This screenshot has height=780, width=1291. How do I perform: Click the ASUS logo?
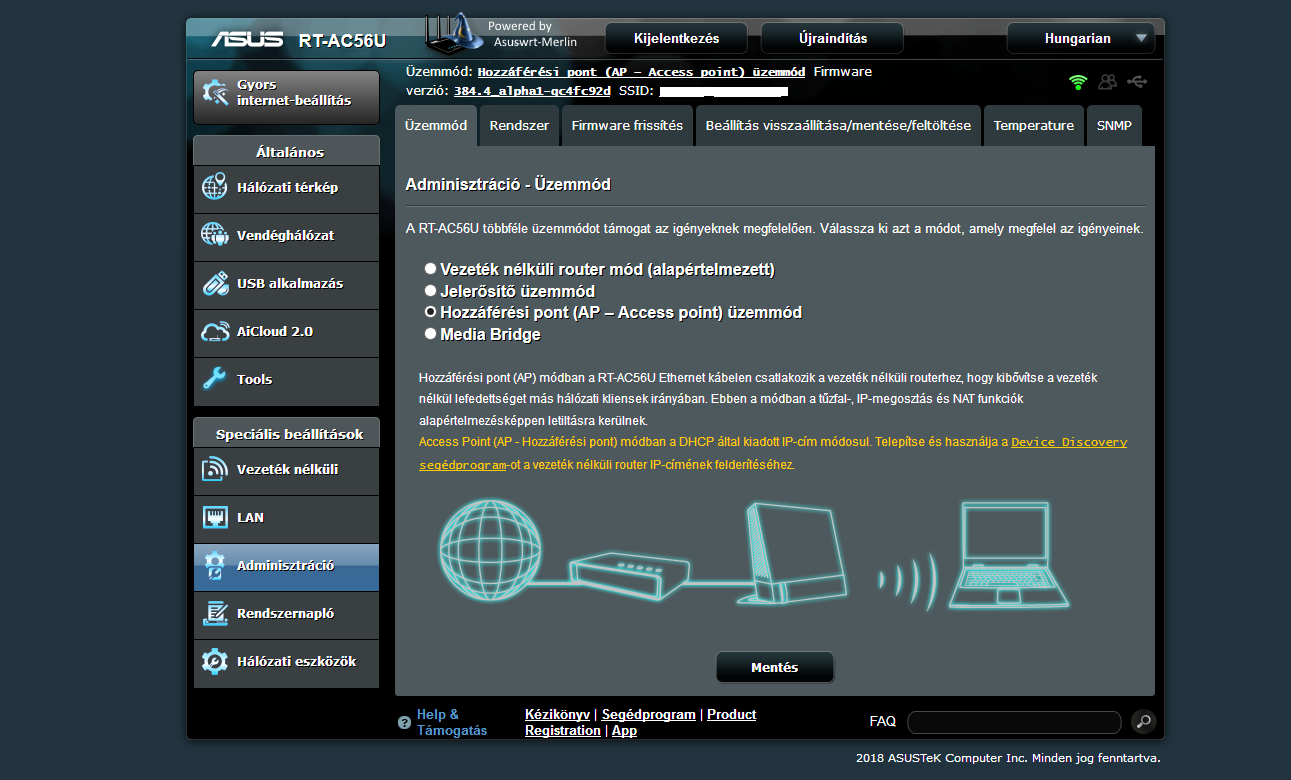(249, 39)
